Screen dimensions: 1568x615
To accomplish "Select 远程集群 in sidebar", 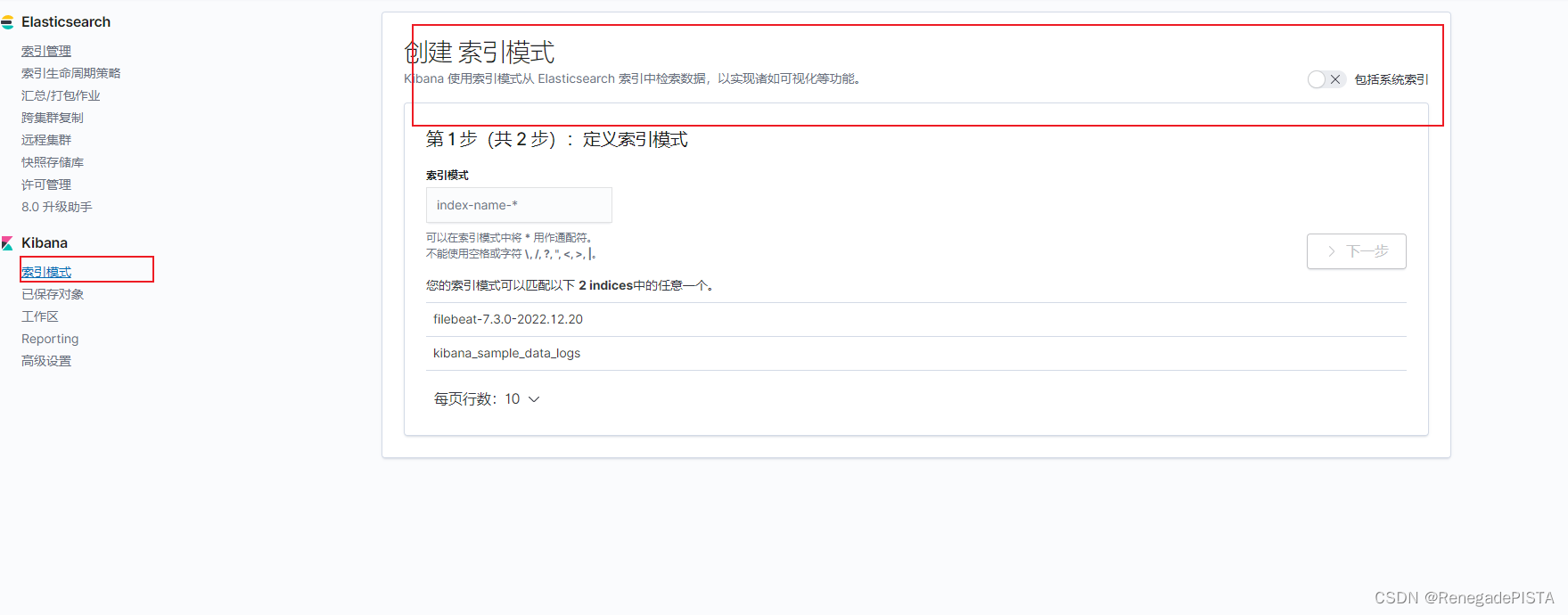I will [x=46, y=141].
